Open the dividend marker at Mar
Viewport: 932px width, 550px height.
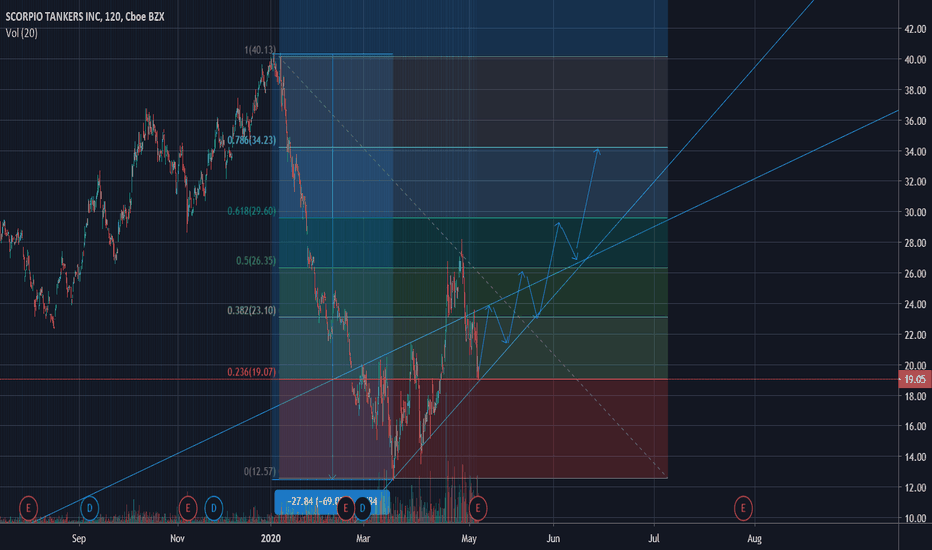362,508
